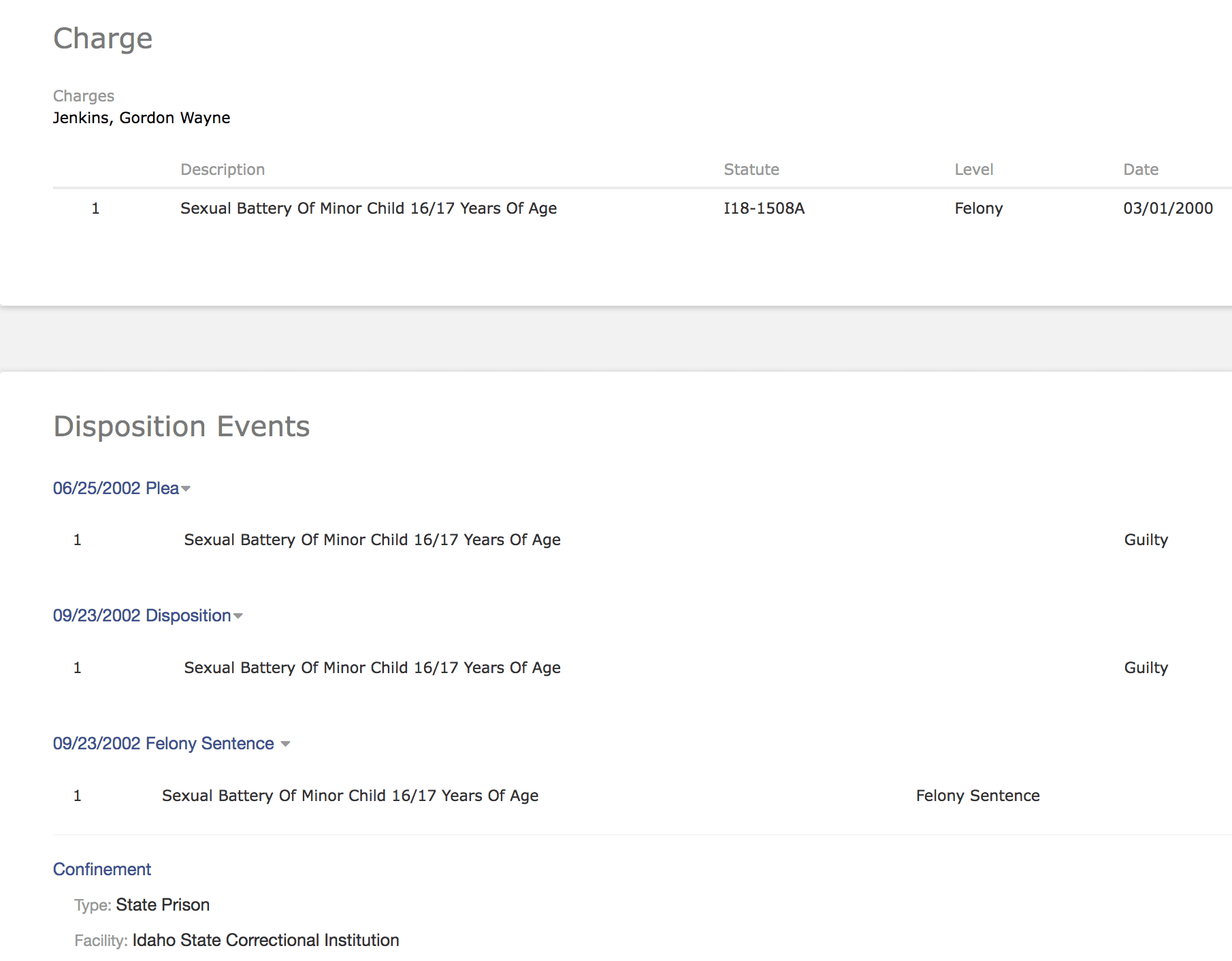1232x961 pixels.
Task: Open the 06/25/2002 Plea event text link
Action: pos(116,488)
